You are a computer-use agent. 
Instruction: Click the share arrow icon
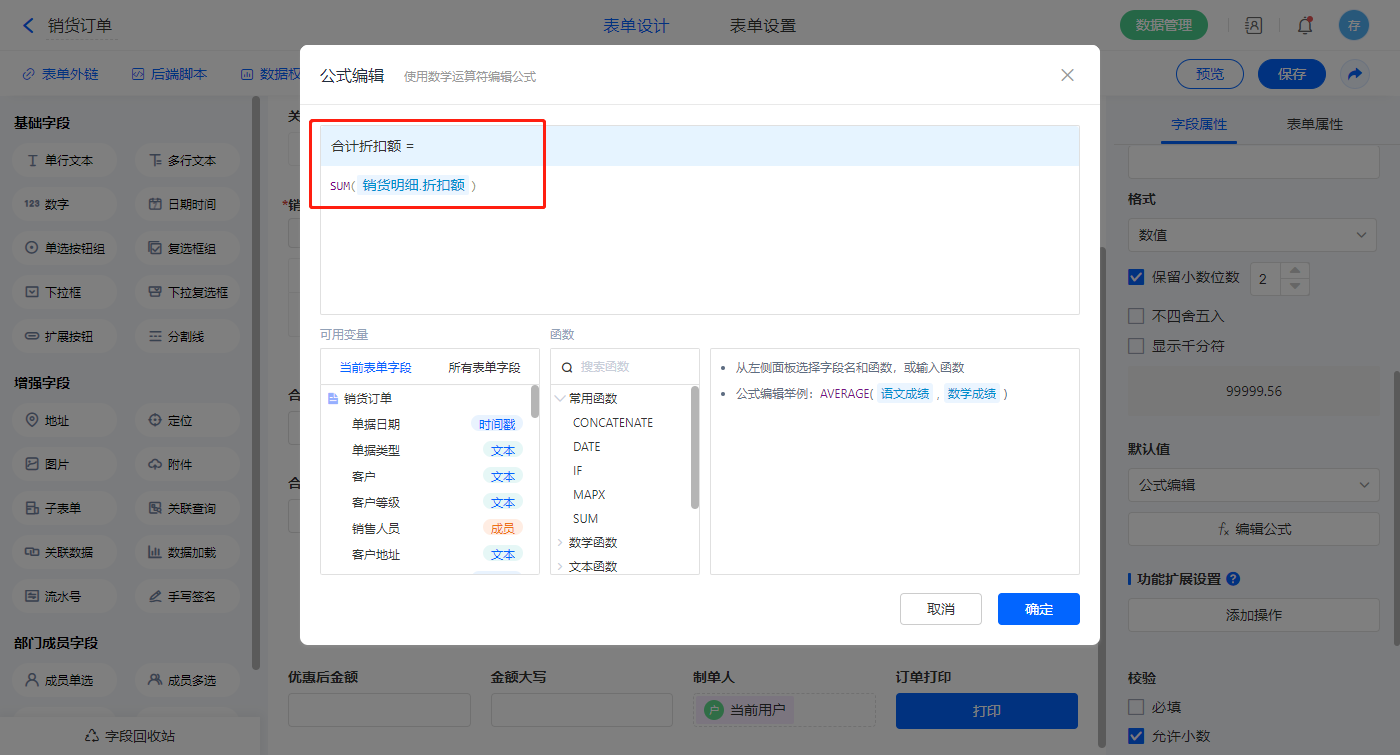pyautogui.click(x=1355, y=74)
